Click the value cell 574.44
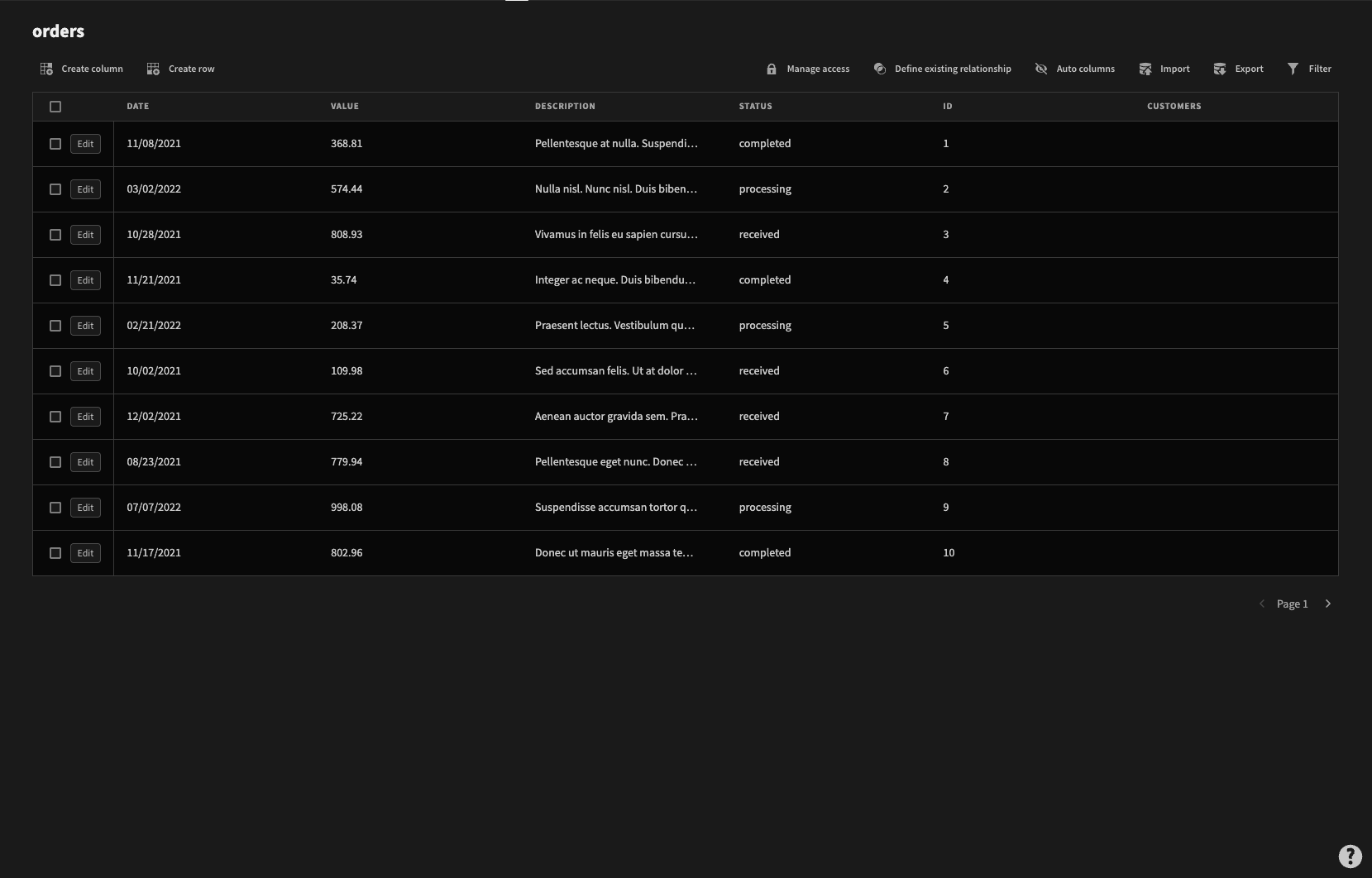Image resolution: width=1372 pixels, height=878 pixels. point(347,188)
